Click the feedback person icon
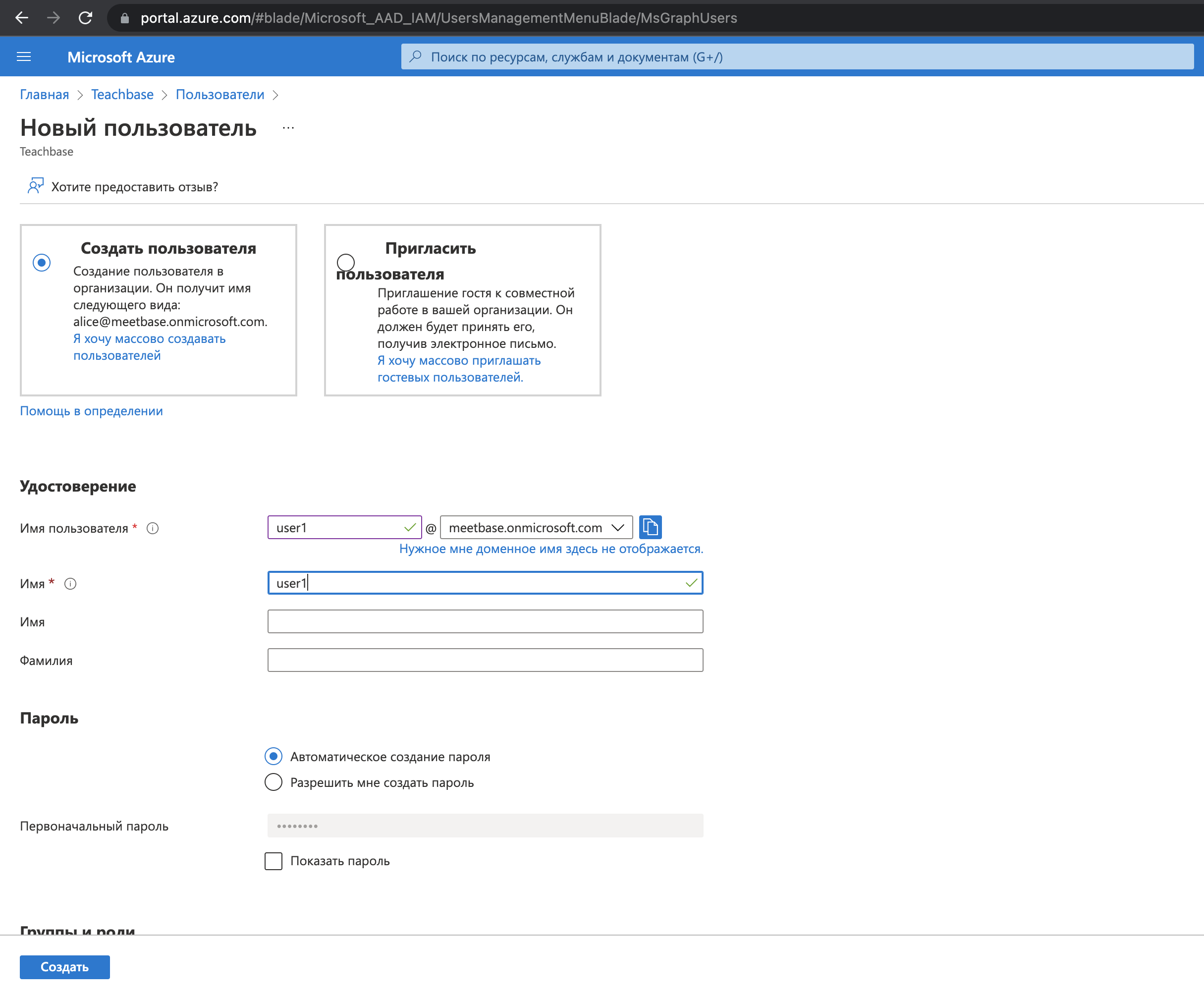Viewport: 1204px width, 999px height. tap(36, 186)
